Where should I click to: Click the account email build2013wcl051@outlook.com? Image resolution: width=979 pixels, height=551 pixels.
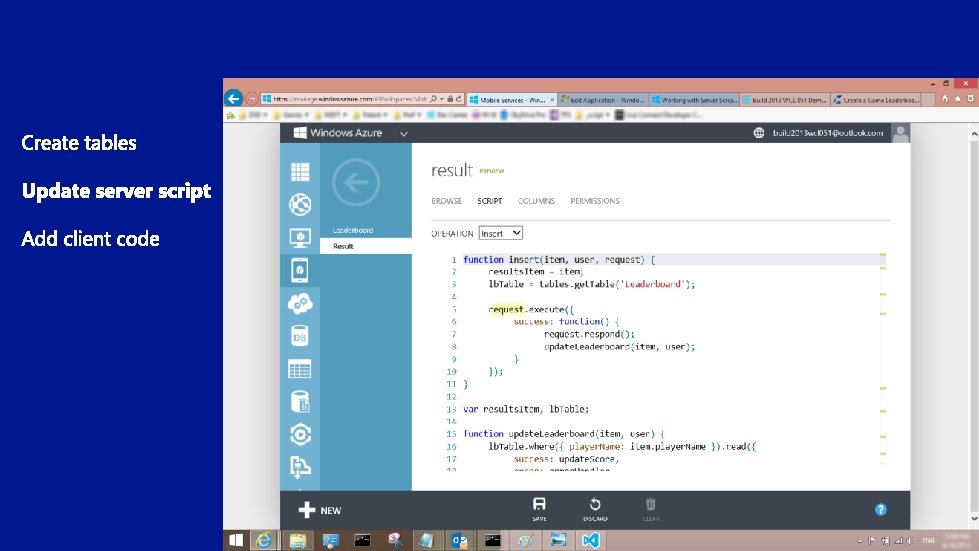coord(828,133)
